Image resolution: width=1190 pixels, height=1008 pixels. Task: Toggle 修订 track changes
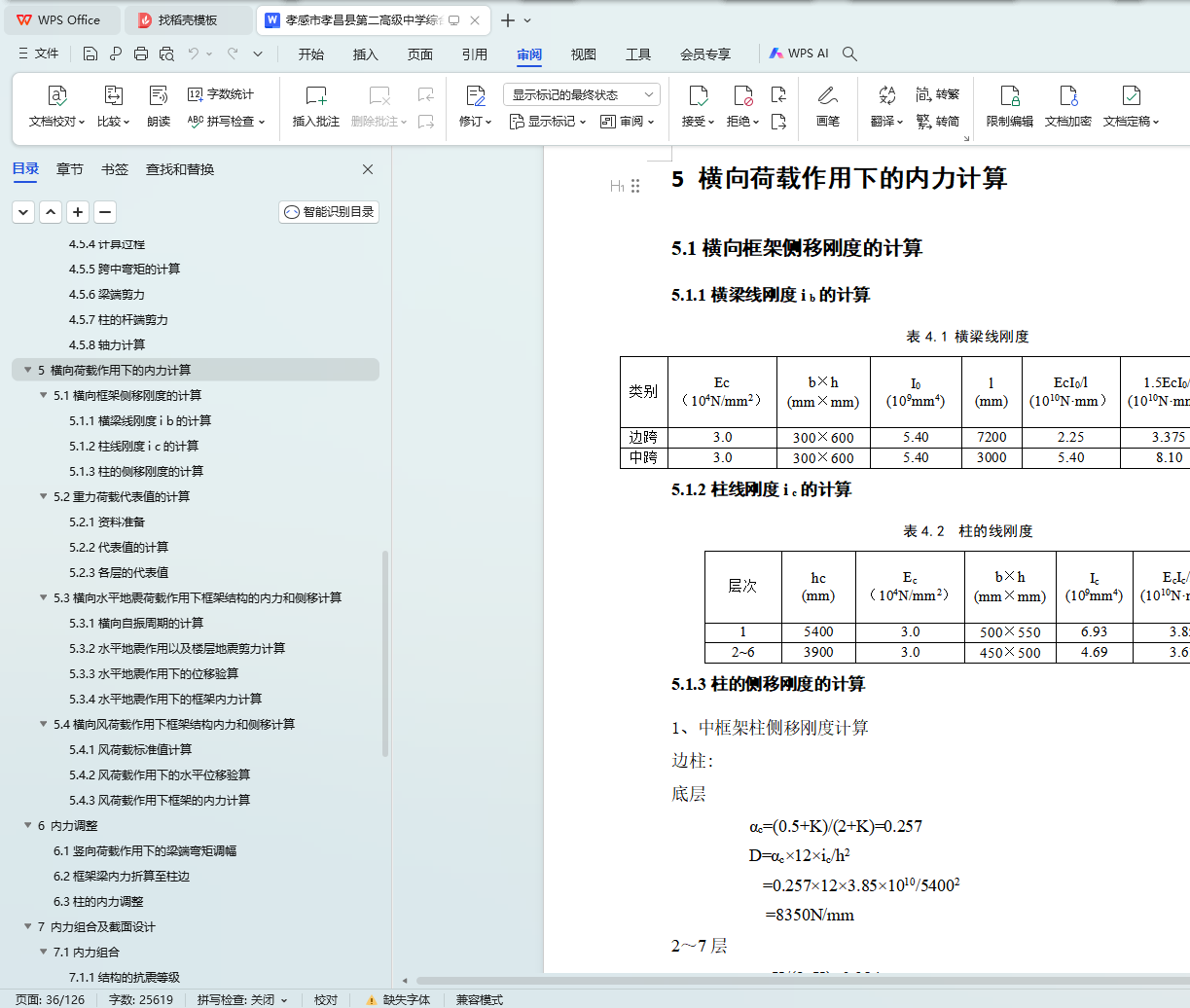pos(476,107)
